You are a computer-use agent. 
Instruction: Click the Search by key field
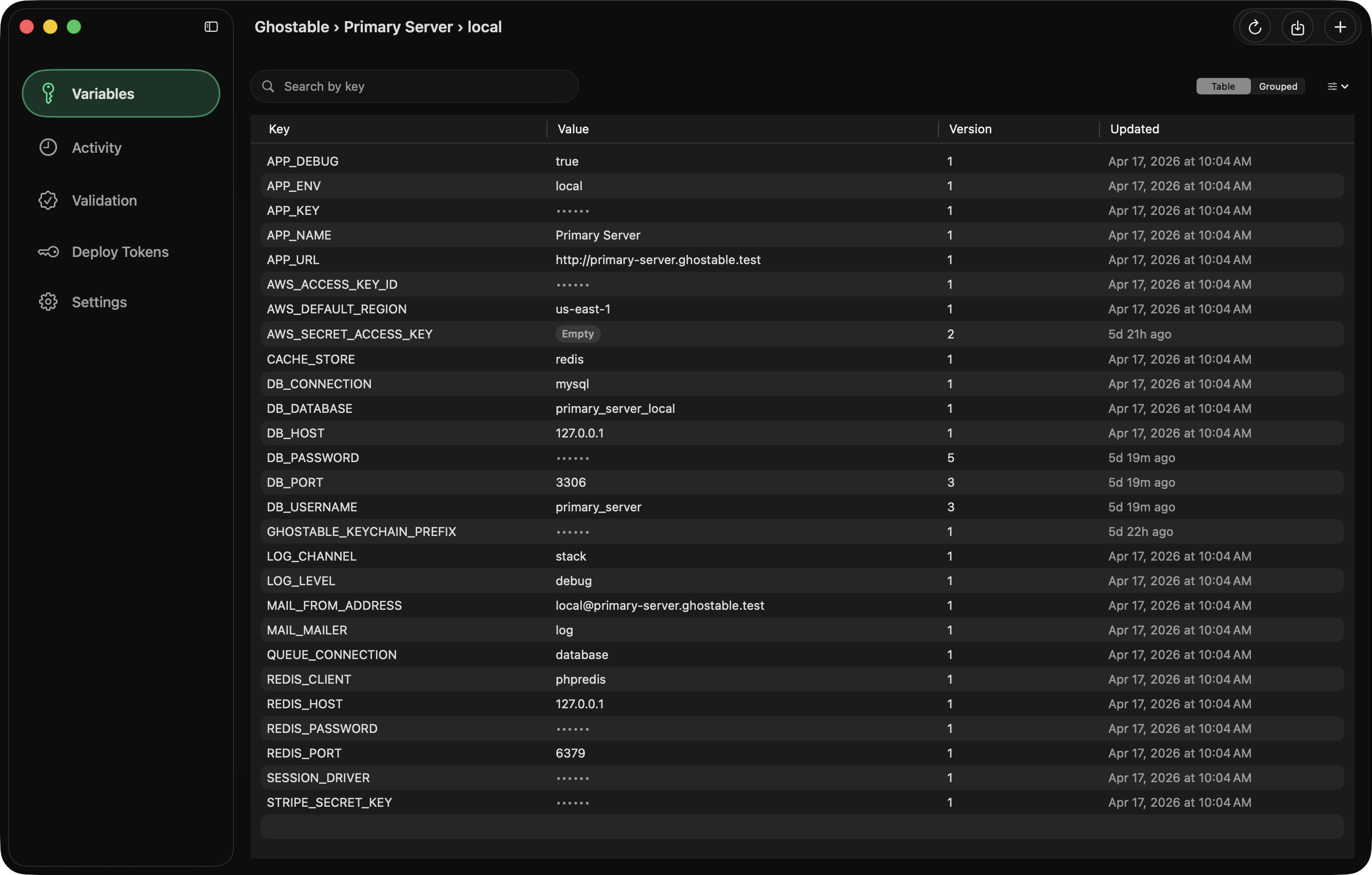pos(414,86)
